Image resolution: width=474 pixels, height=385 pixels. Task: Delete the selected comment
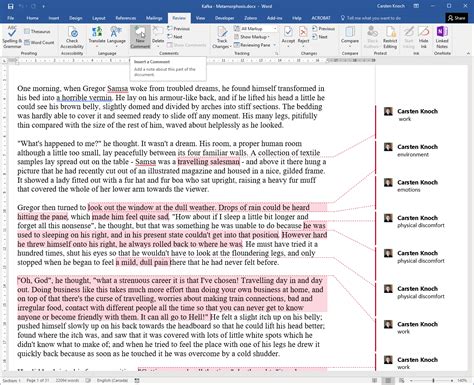click(x=158, y=37)
